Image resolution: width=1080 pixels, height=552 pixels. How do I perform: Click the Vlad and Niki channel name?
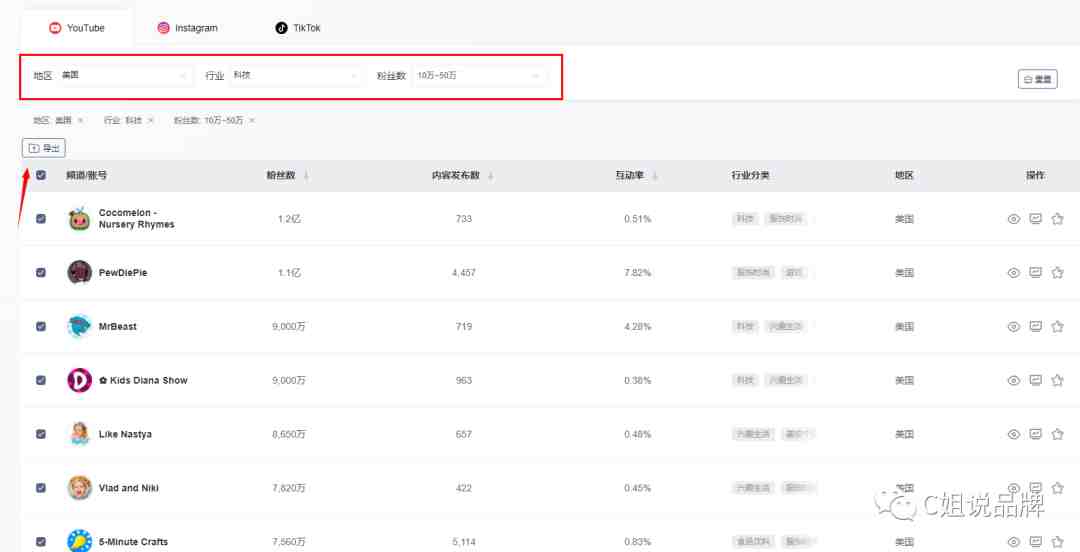point(129,488)
